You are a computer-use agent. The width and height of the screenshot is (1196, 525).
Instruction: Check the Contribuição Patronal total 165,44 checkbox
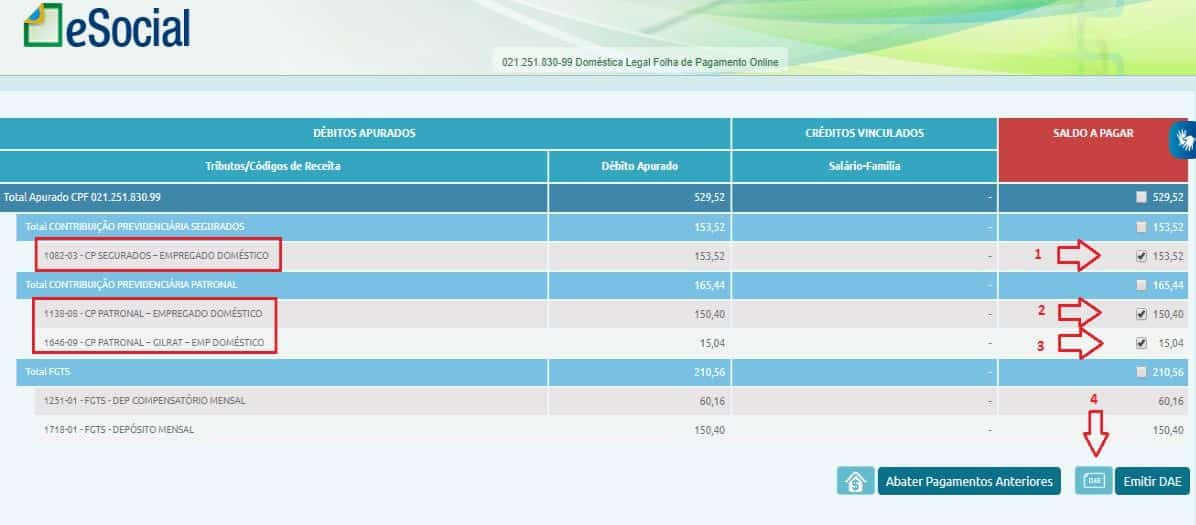click(x=1141, y=285)
